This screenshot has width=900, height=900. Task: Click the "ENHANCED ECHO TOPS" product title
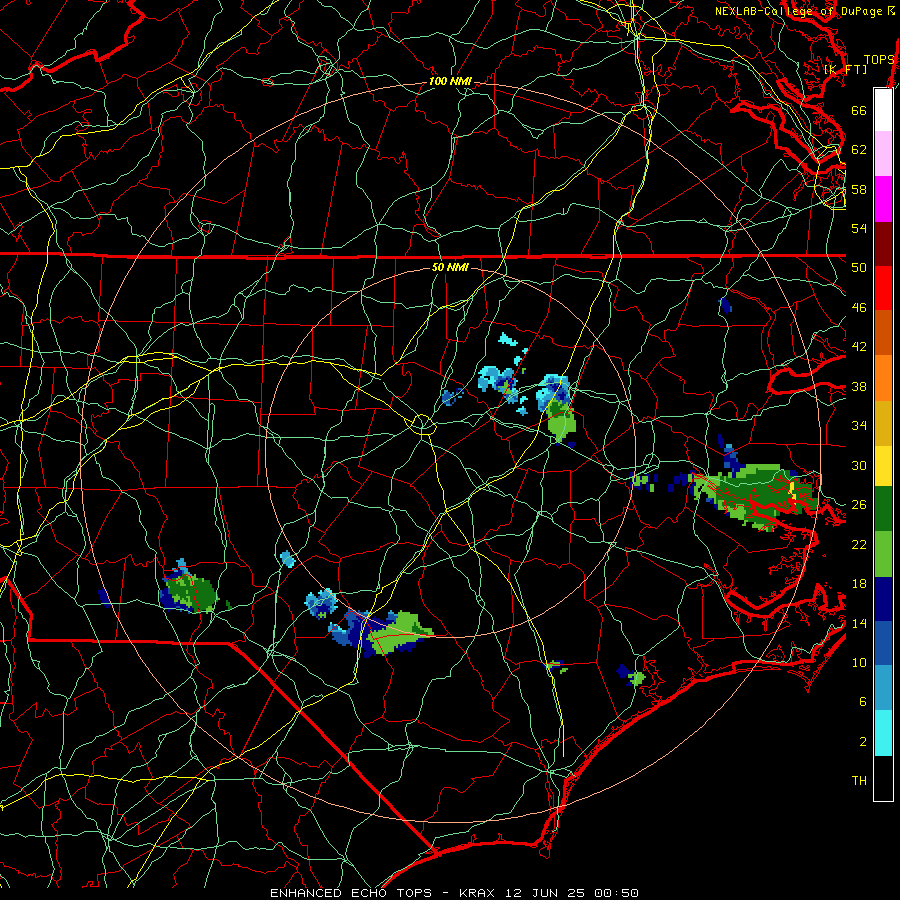coord(350,893)
